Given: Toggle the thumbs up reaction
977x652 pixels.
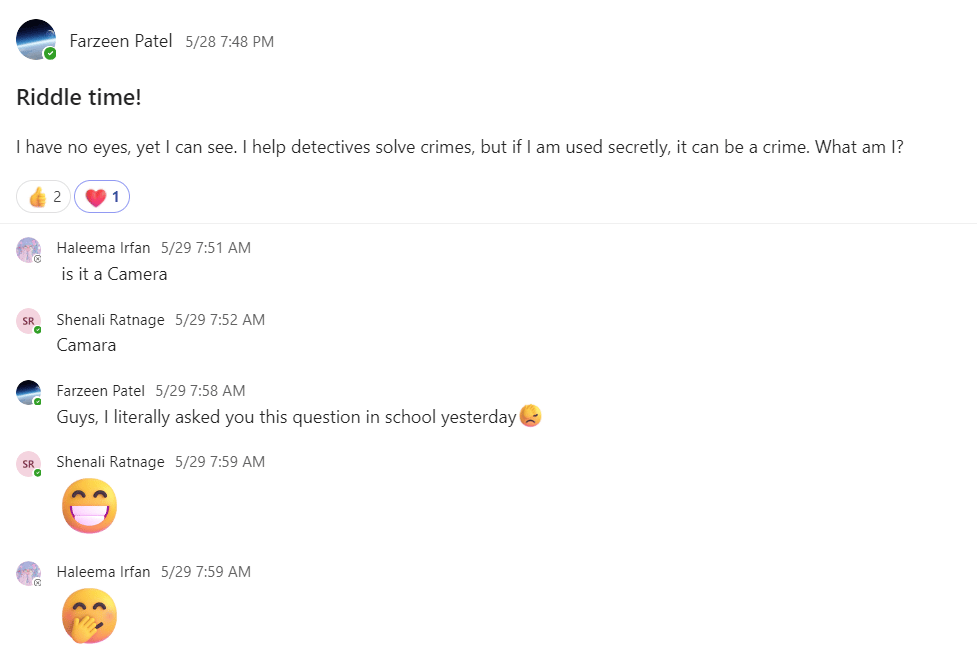Looking at the screenshot, I should (44, 197).
